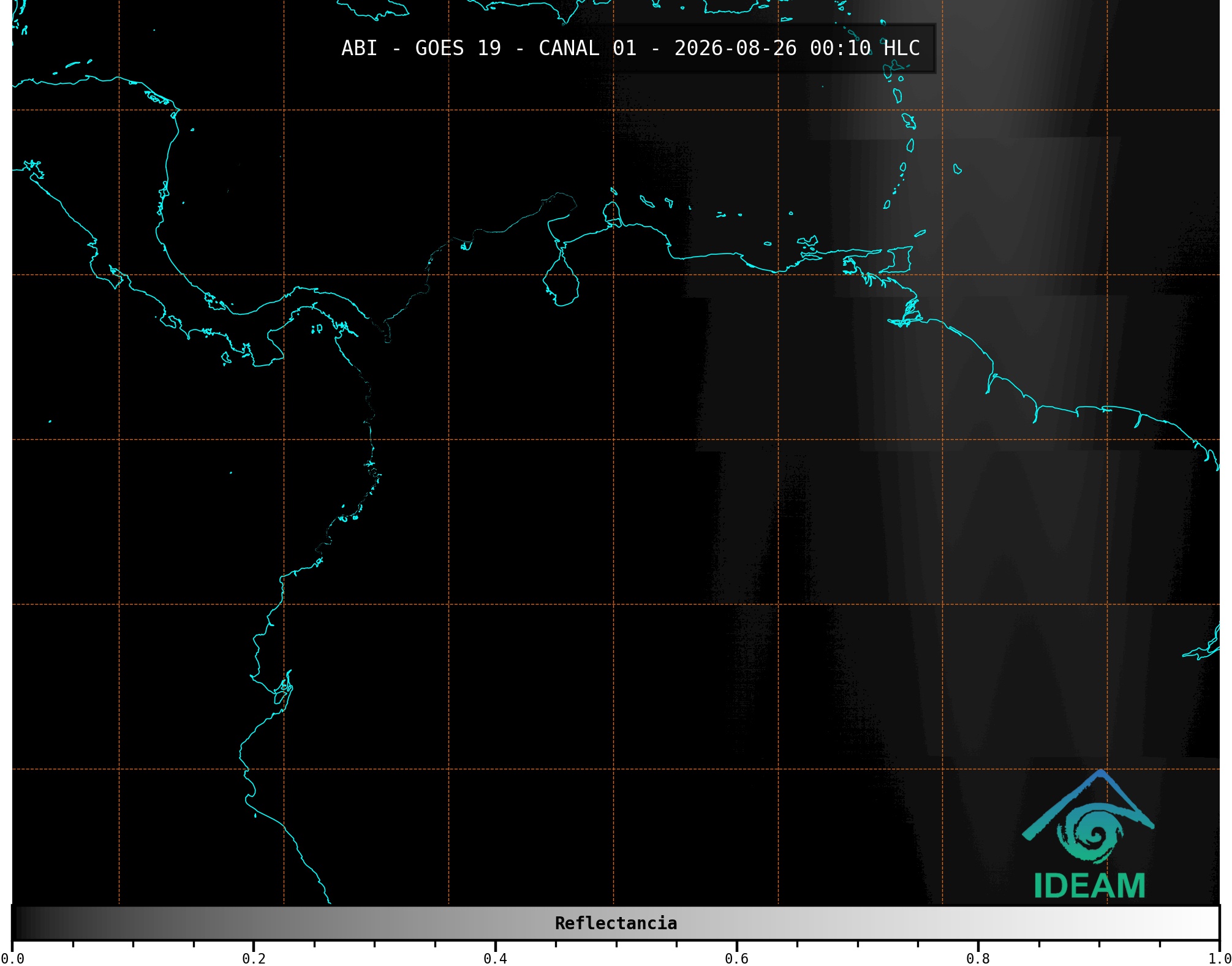The image size is (1232, 966).
Task: Click the 0.8 tick label on colorbar
Action: tap(978, 958)
